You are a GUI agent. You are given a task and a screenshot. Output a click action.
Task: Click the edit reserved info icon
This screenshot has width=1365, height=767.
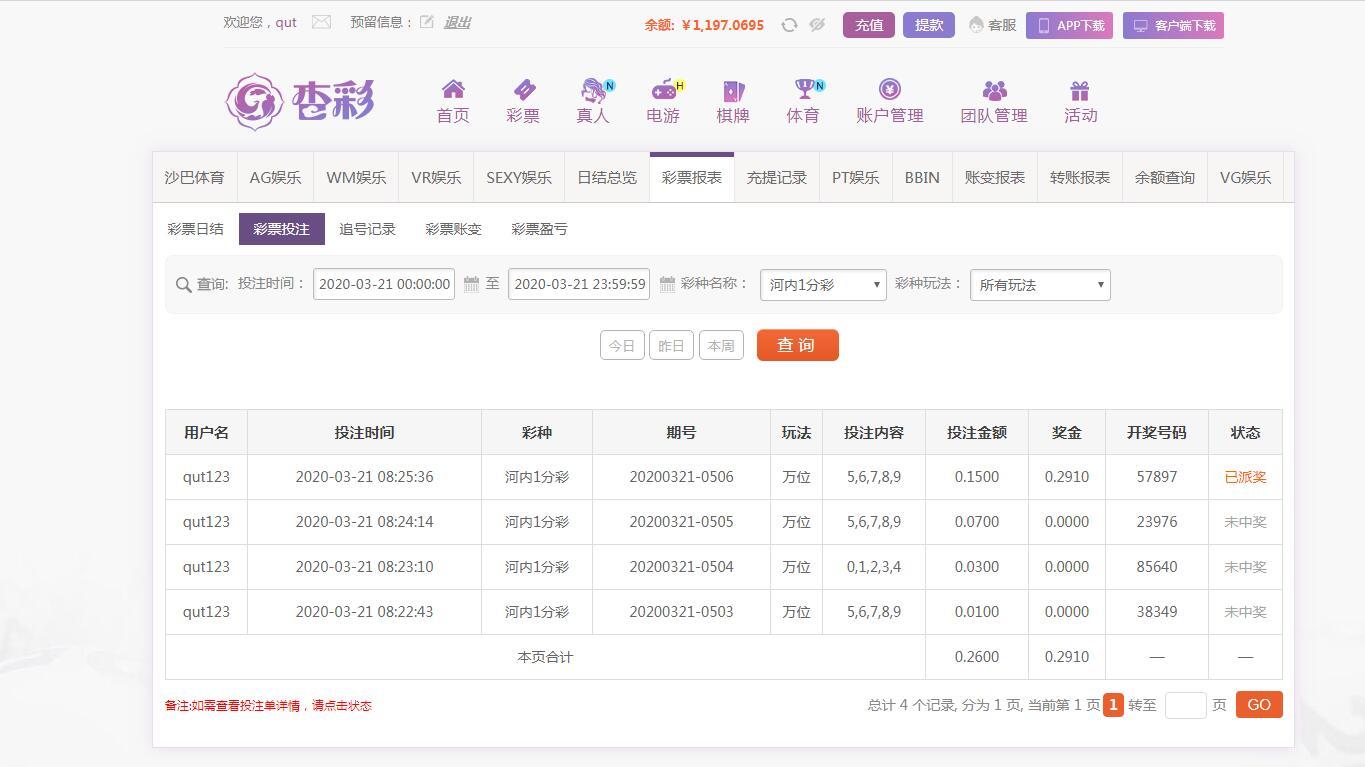pos(427,22)
